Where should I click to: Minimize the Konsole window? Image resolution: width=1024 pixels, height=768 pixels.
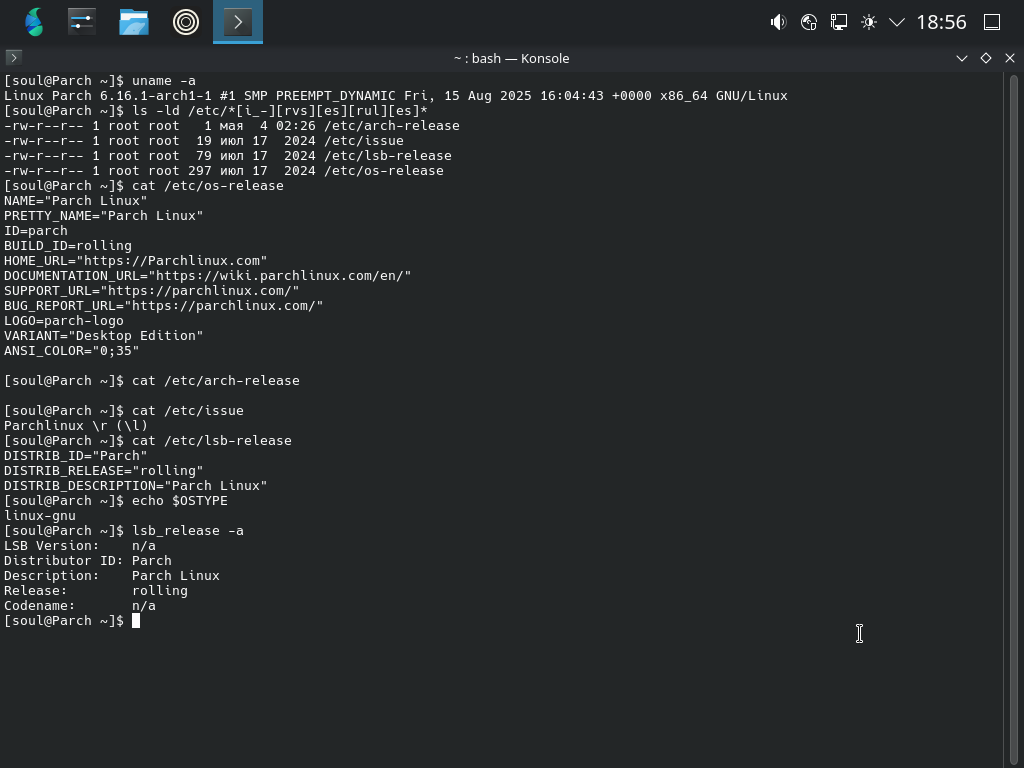[x=962, y=58]
